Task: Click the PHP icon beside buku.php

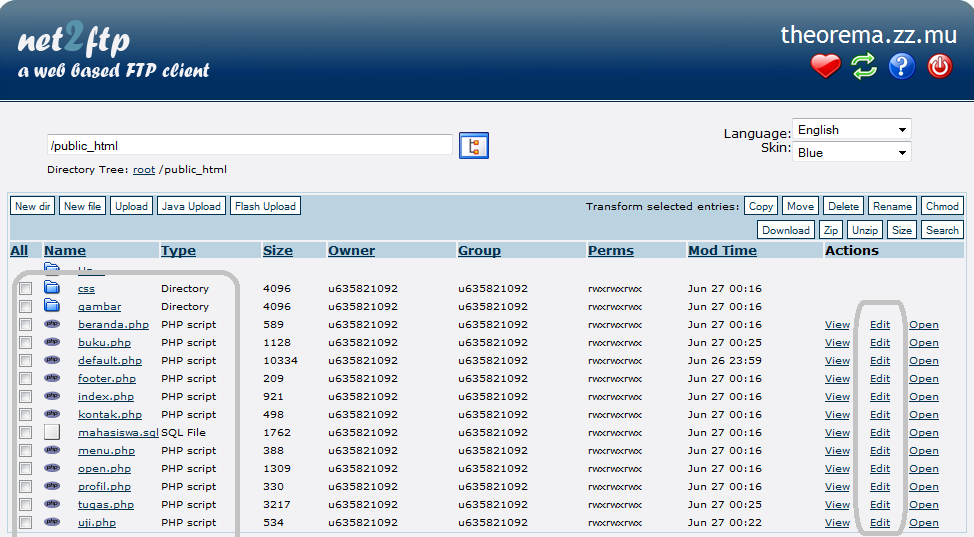Action: (x=52, y=342)
